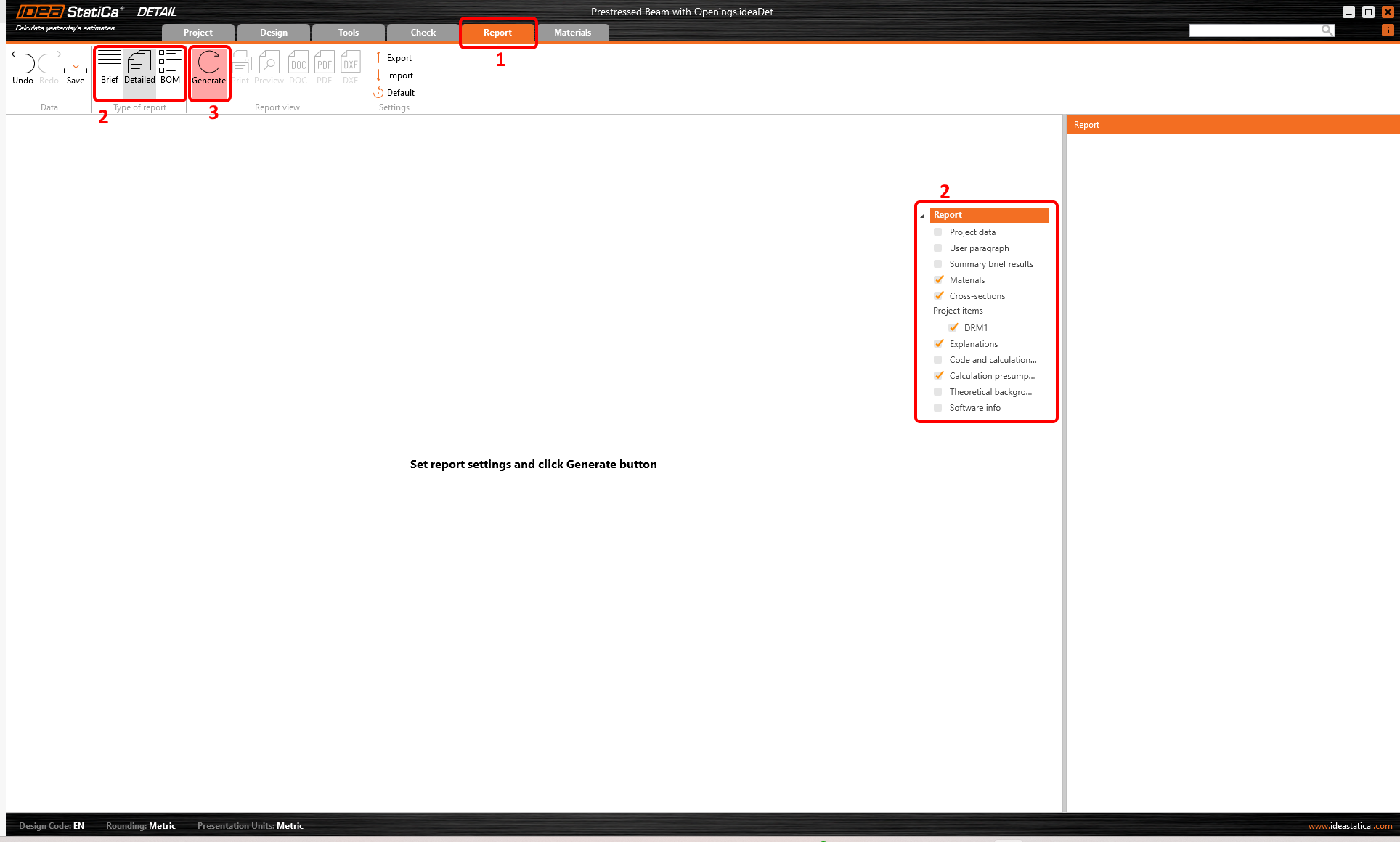
Task: Uncheck the DRM1 project item
Action: [953, 328]
